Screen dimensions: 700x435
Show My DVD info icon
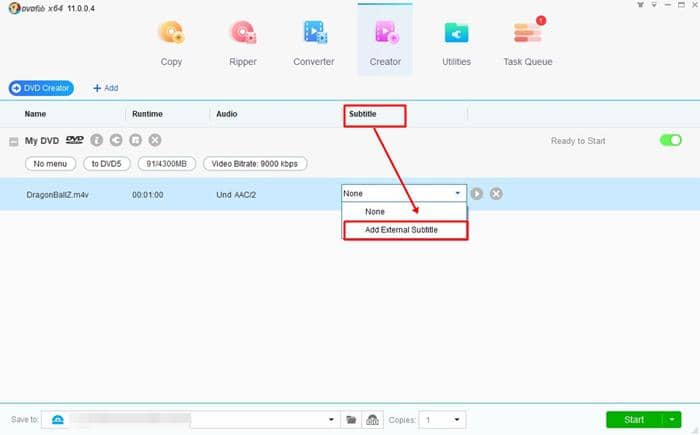(x=96, y=140)
